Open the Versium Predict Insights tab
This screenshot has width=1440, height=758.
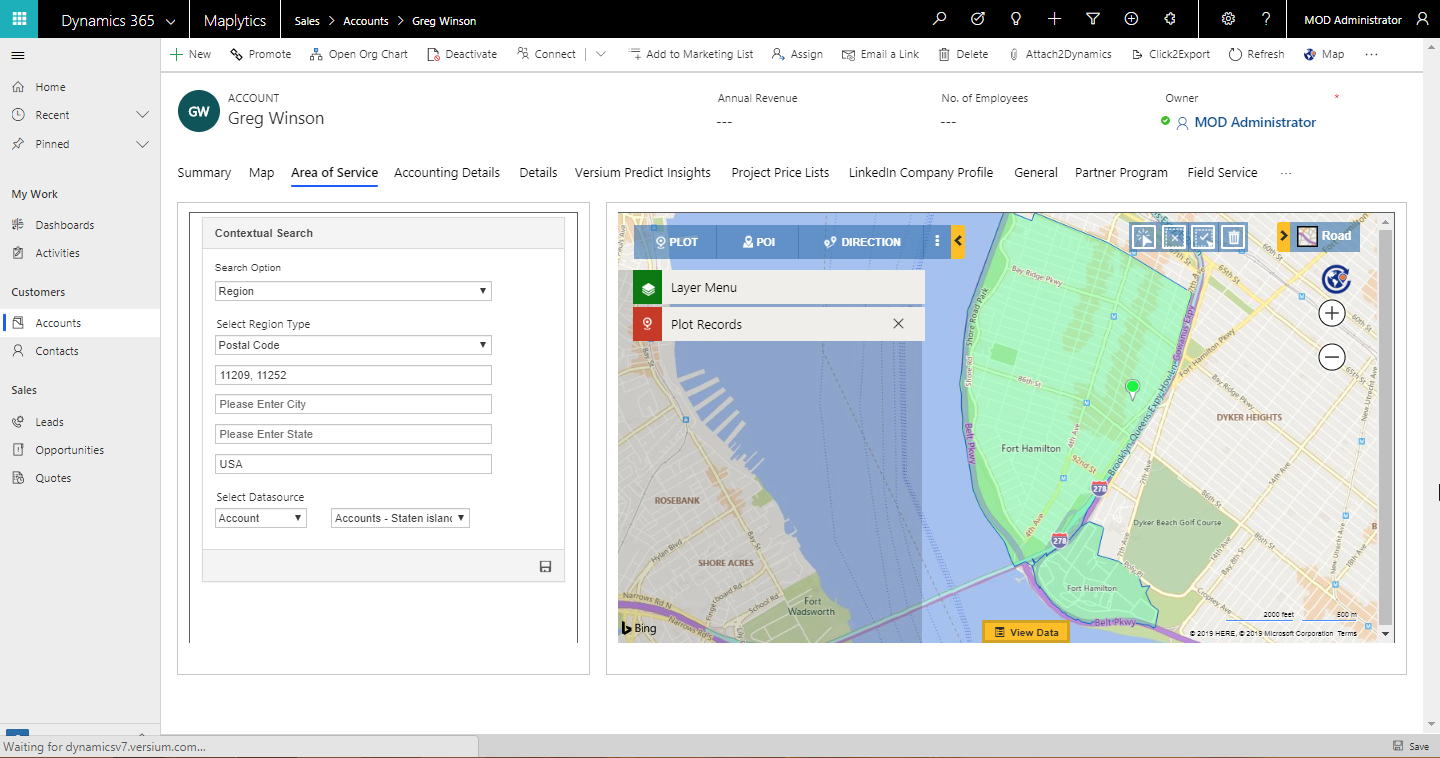pyautogui.click(x=643, y=173)
